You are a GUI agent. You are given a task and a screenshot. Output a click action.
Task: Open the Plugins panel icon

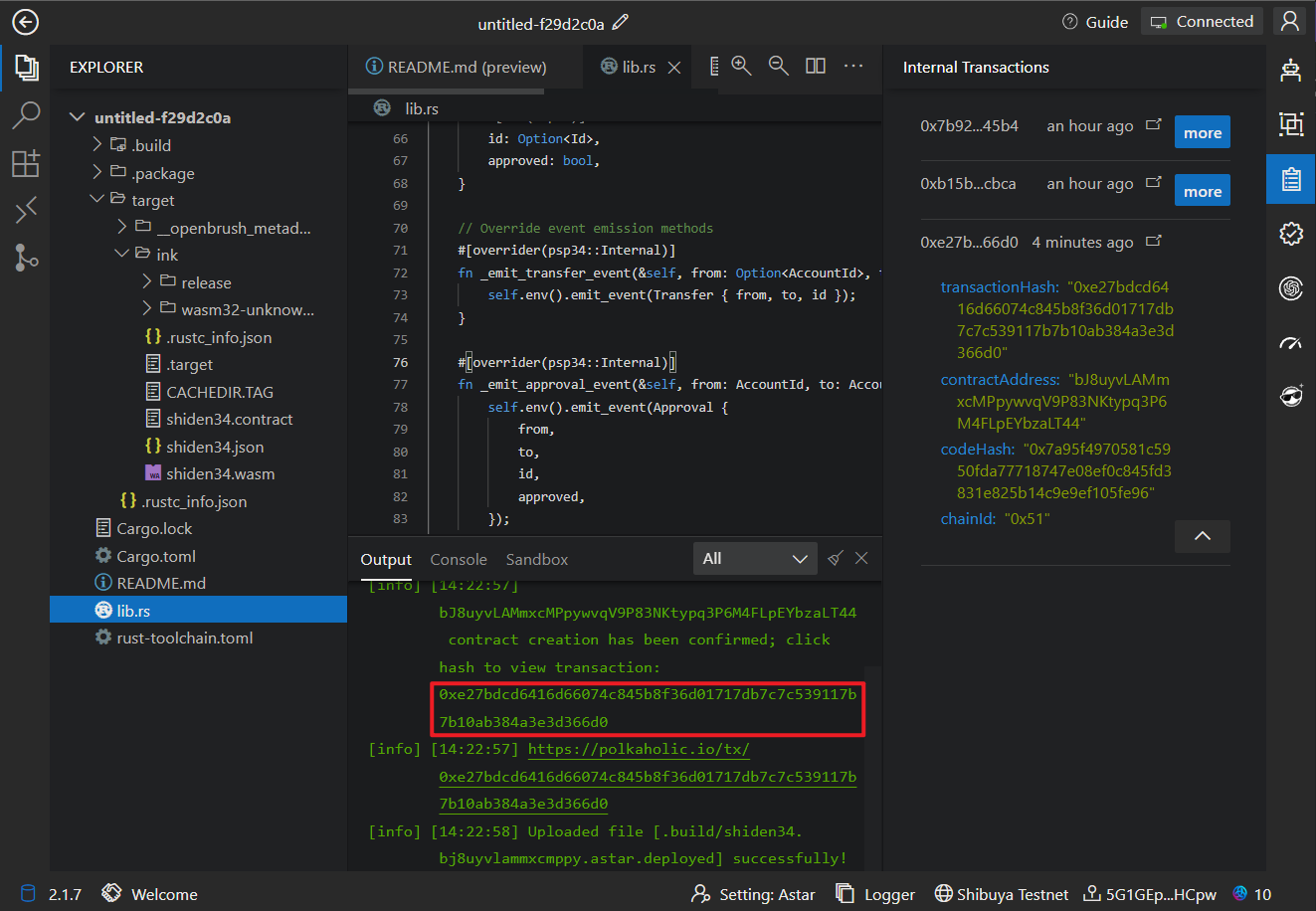26,163
